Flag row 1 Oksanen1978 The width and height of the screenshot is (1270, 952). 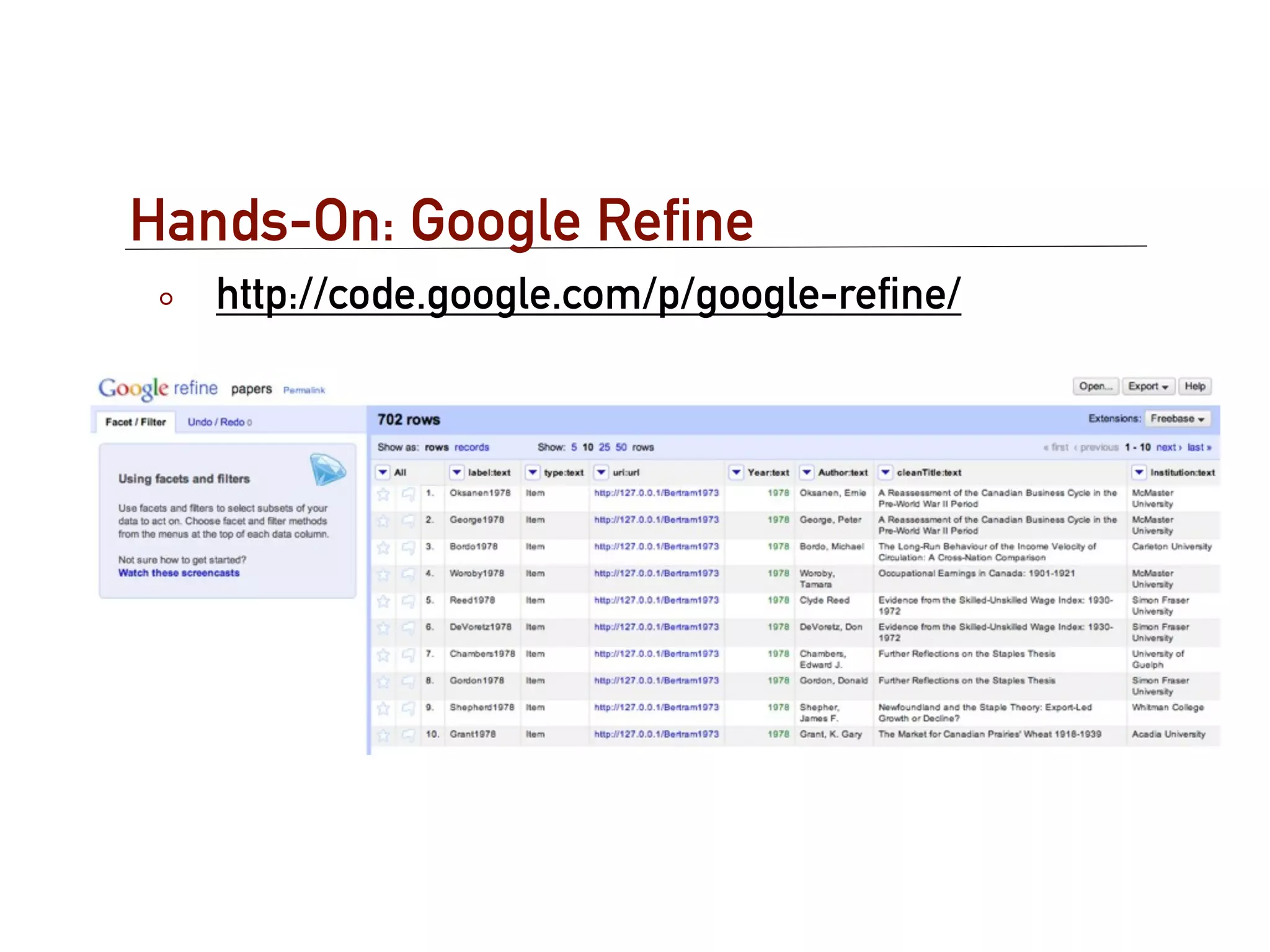(408, 494)
